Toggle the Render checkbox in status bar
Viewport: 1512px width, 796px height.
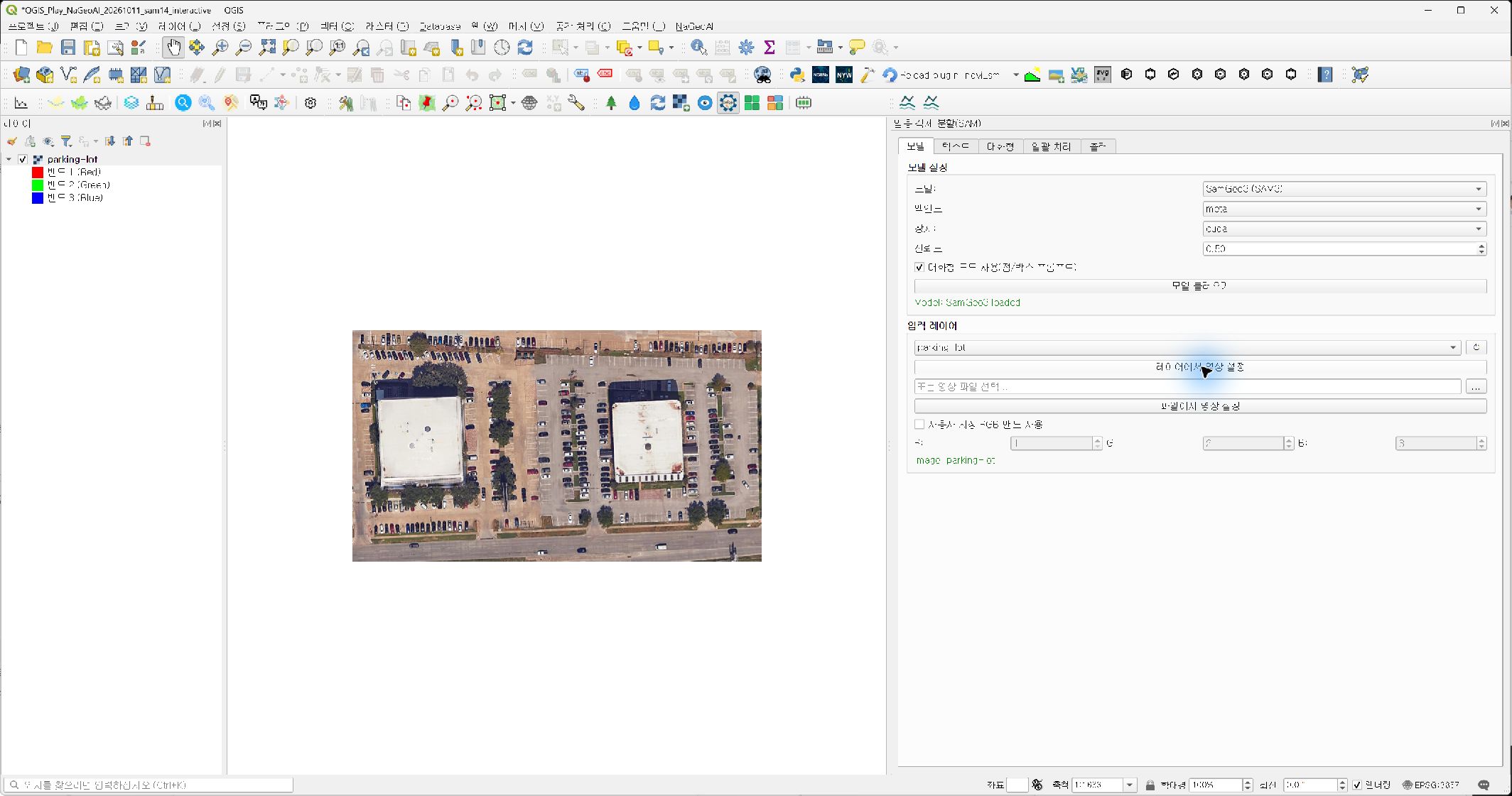[1357, 785]
